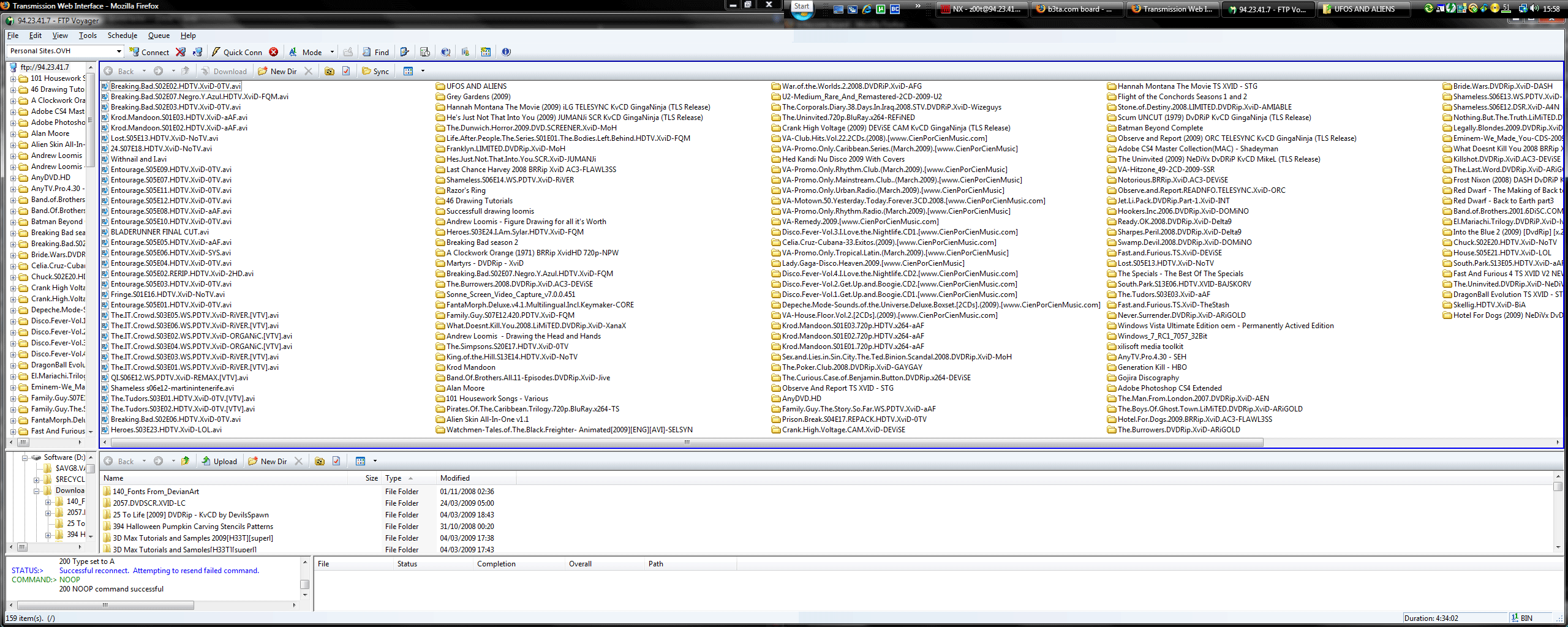Select the UFOS AND ALIENS remote folder
Screen dimensions: 1568x627
coord(476,86)
